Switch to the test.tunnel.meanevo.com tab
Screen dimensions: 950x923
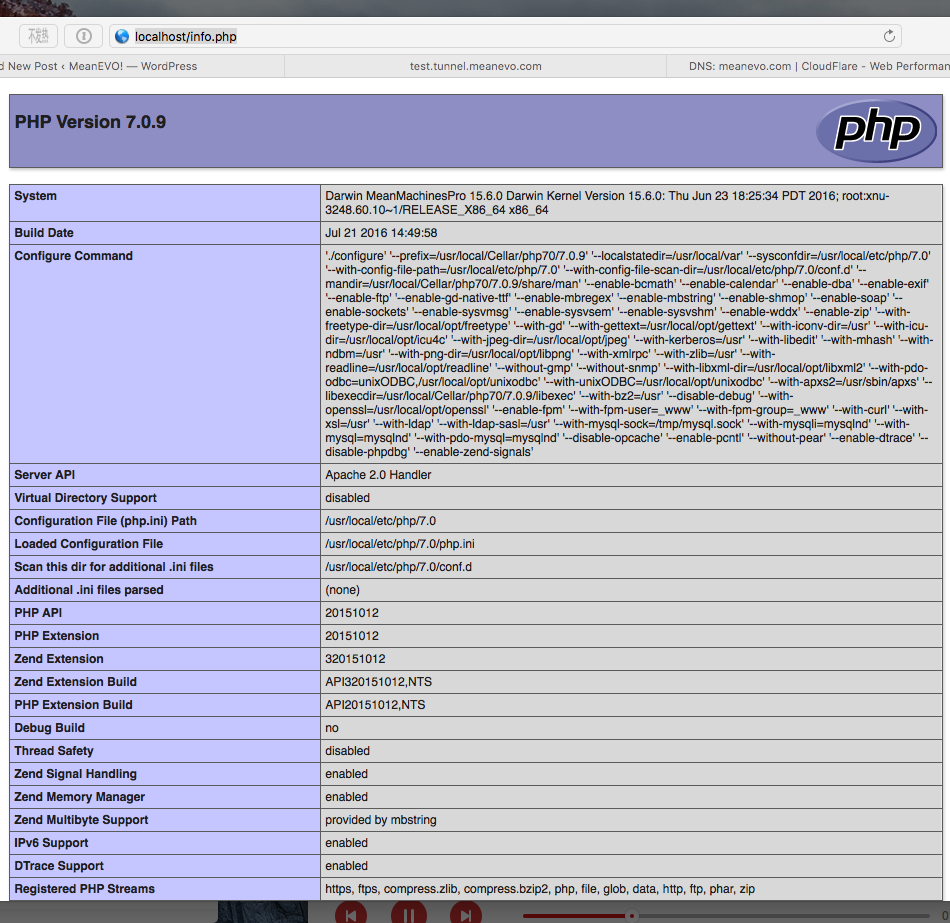pos(475,66)
